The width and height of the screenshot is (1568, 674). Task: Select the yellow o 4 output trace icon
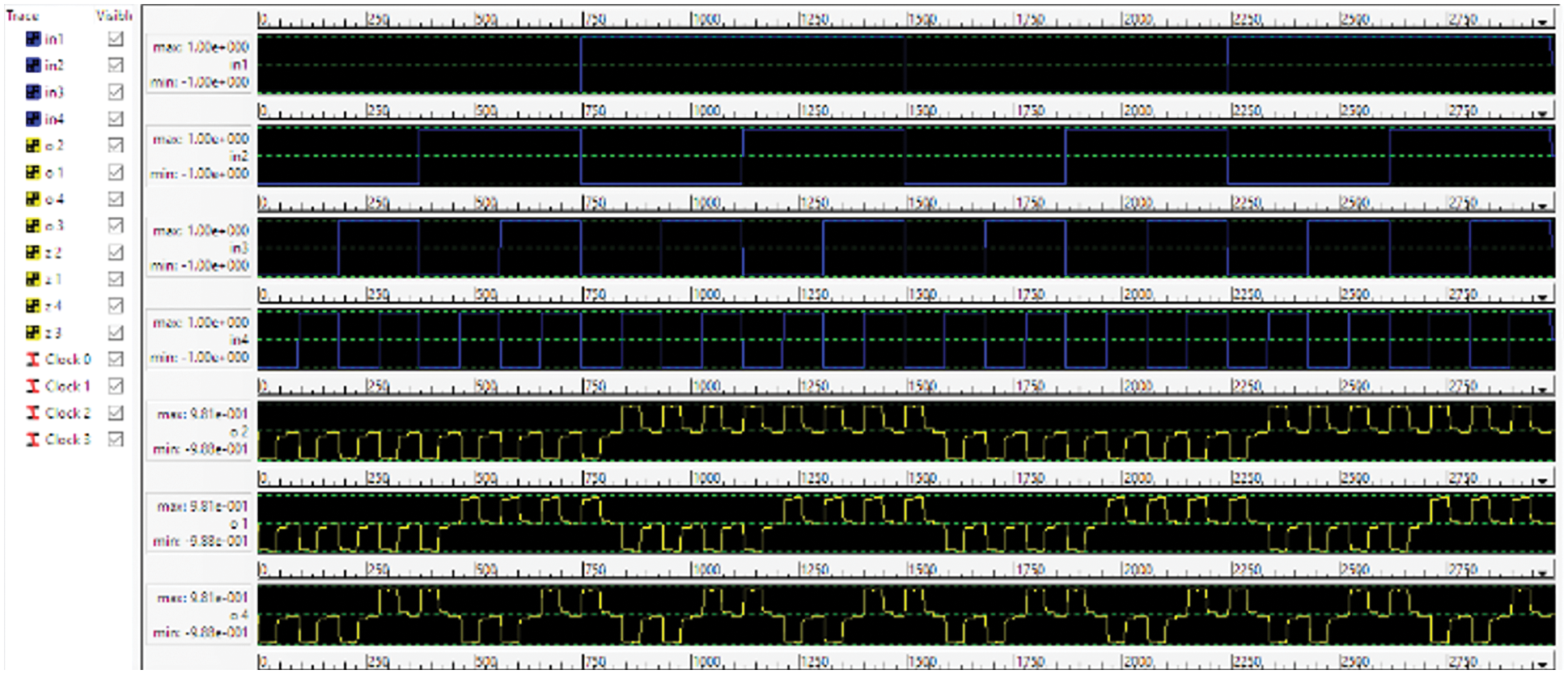click(33, 199)
